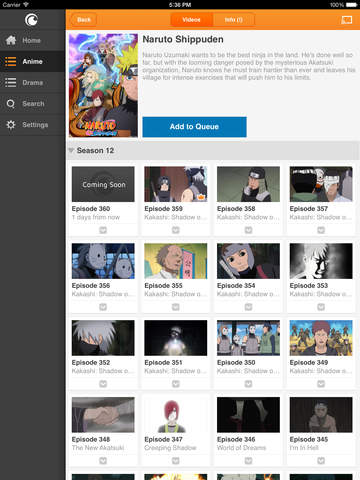This screenshot has height=480, width=360.
Task: Switch to the Info tab
Action: pos(233,20)
